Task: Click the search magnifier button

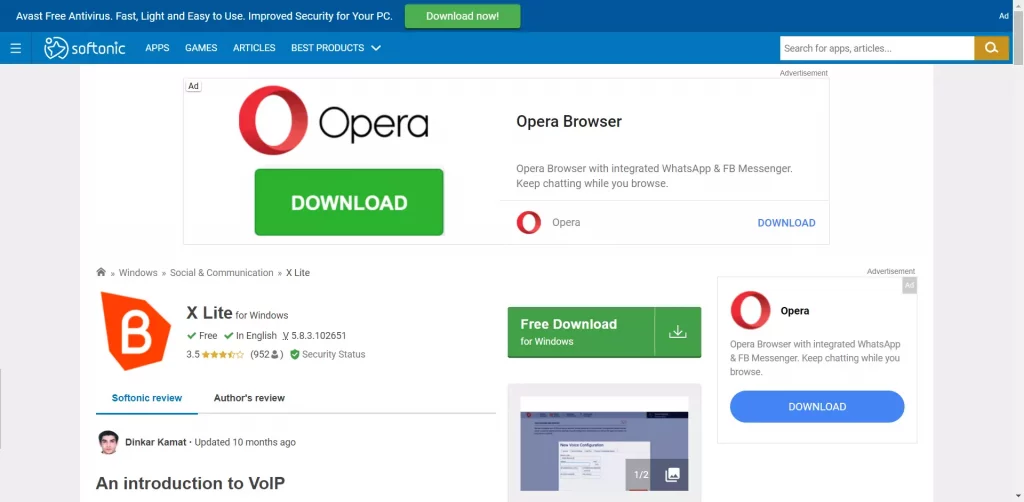Action: pyautogui.click(x=991, y=48)
